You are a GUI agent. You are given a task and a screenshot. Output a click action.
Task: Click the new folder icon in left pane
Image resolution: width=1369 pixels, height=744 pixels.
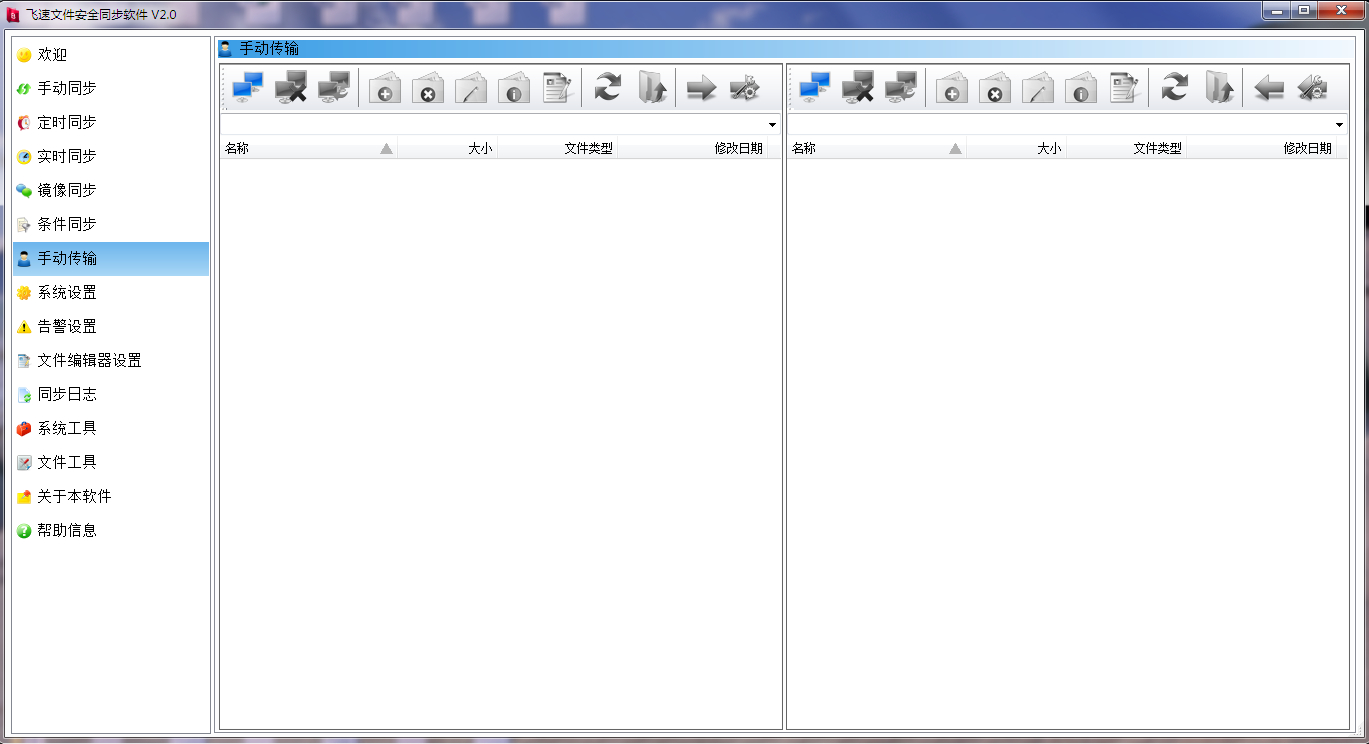(x=385, y=88)
